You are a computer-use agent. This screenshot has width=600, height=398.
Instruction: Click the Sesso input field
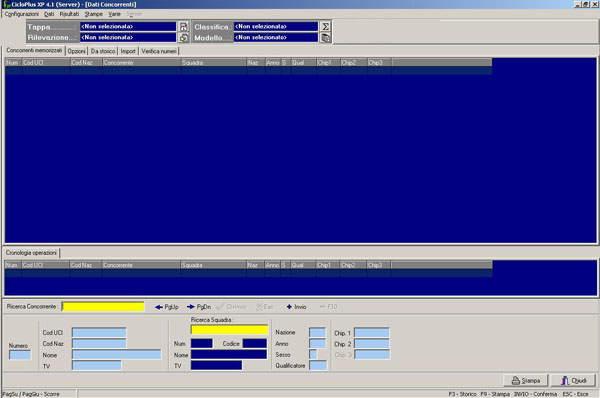313,355
